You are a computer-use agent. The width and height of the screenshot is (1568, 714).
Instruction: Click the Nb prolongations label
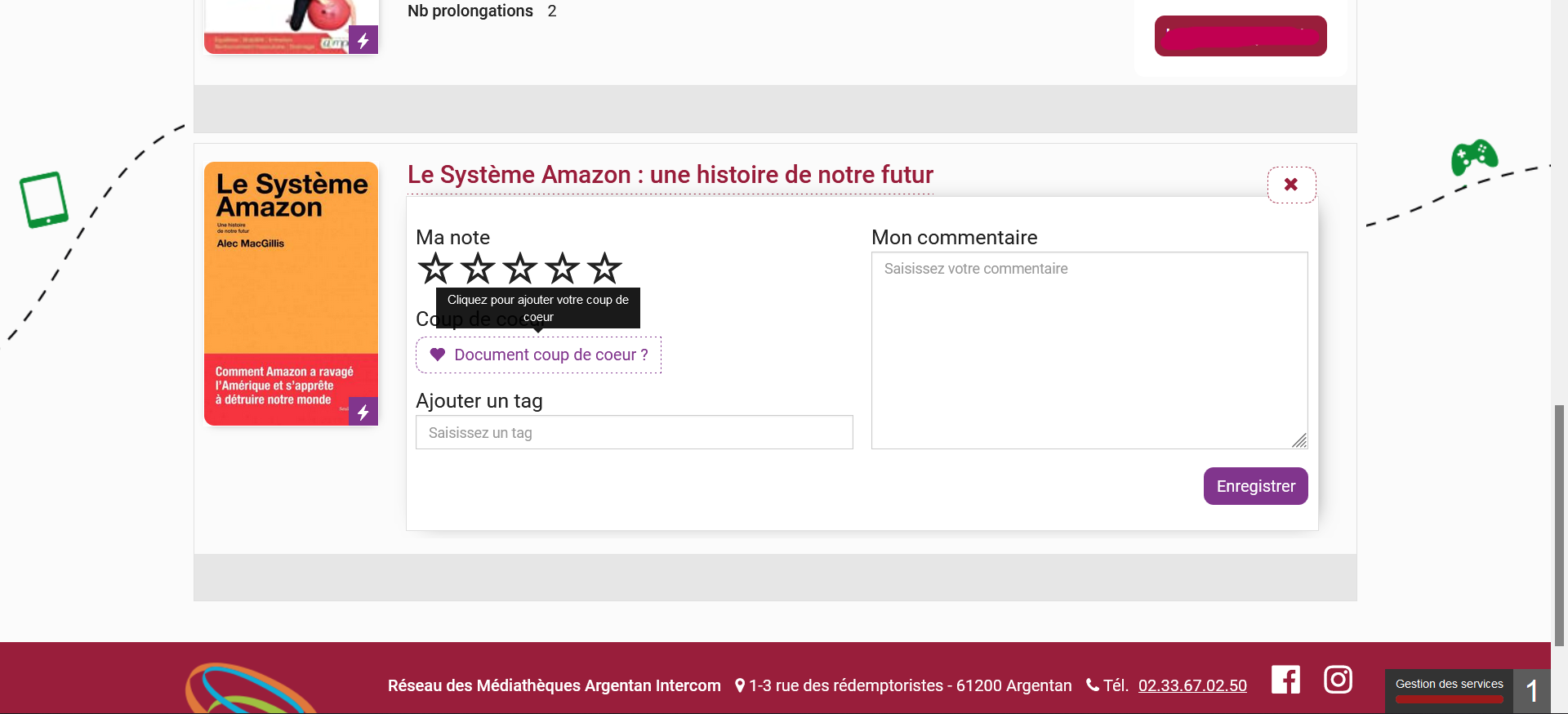pos(470,11)
